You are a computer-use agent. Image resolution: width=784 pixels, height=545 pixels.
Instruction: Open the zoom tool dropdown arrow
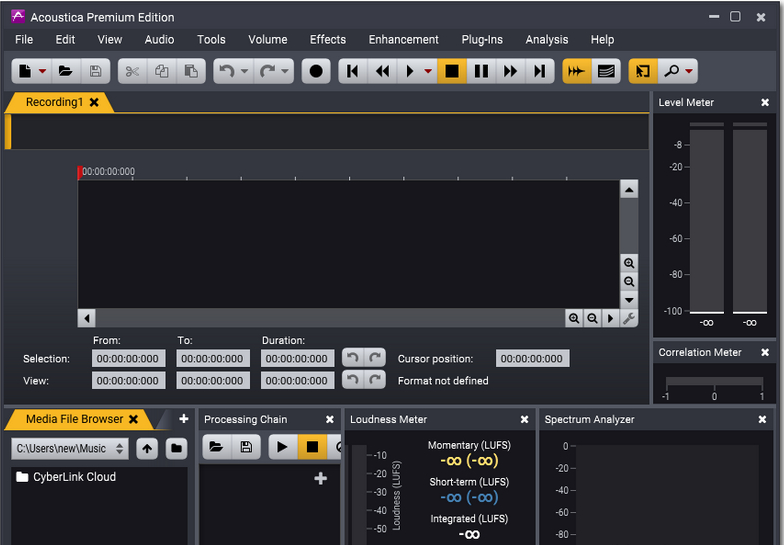click(x=689, y=72)
